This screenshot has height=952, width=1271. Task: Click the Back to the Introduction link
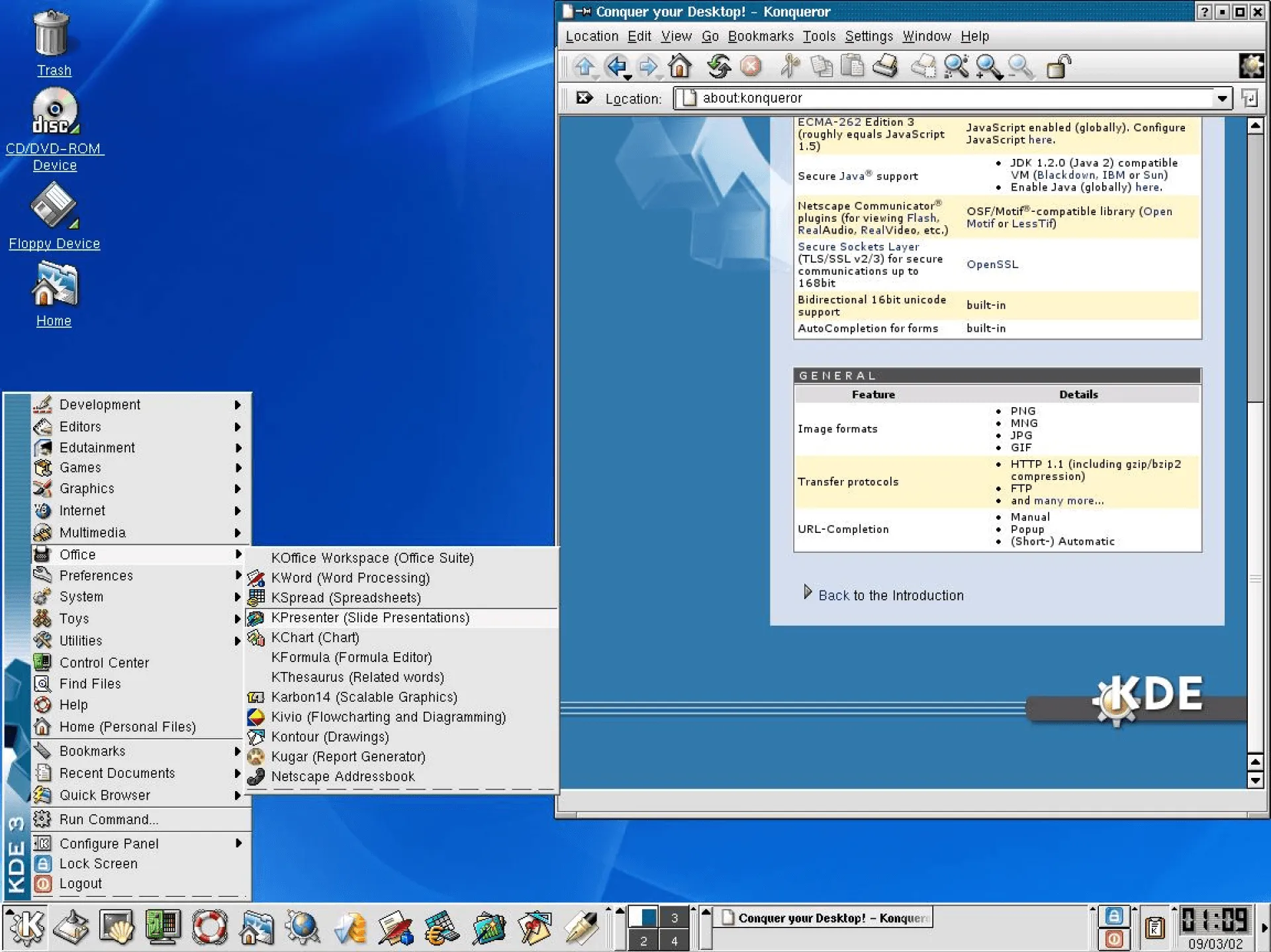pyautogui.click(x=890, y=595)
